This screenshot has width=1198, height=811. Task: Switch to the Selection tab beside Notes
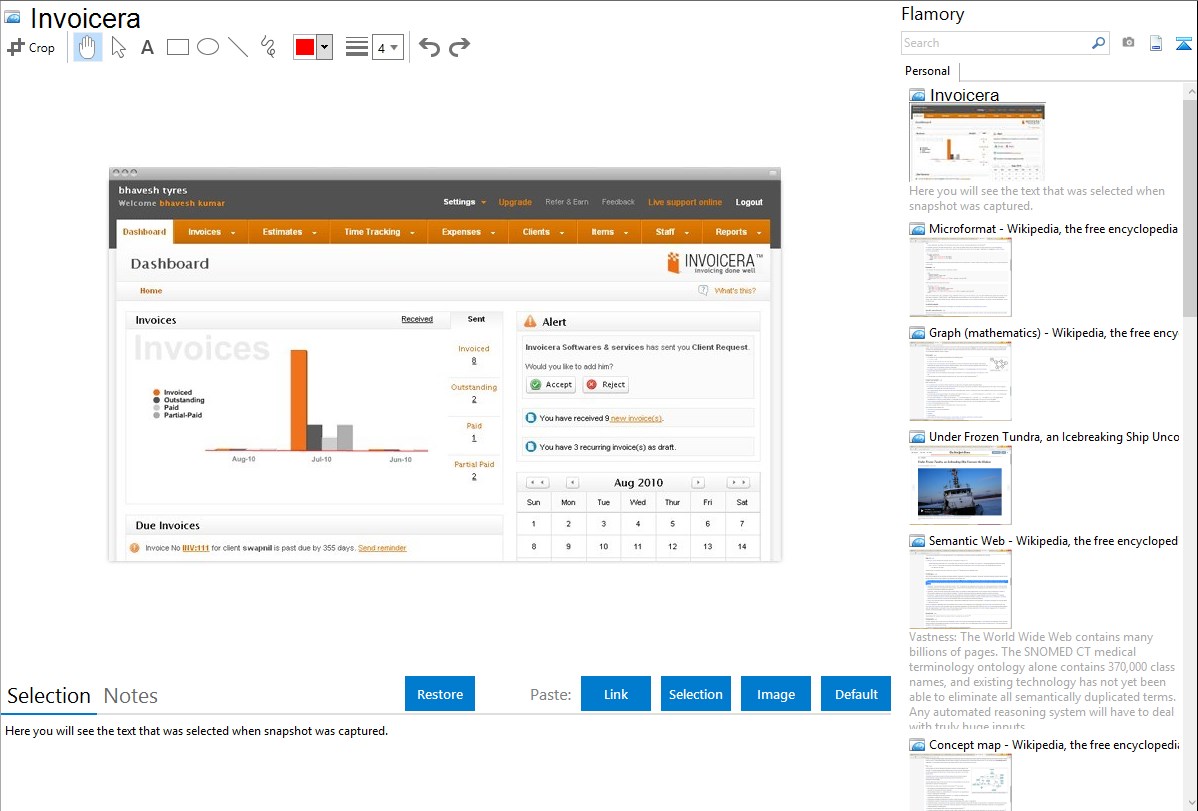coord(49,696)
